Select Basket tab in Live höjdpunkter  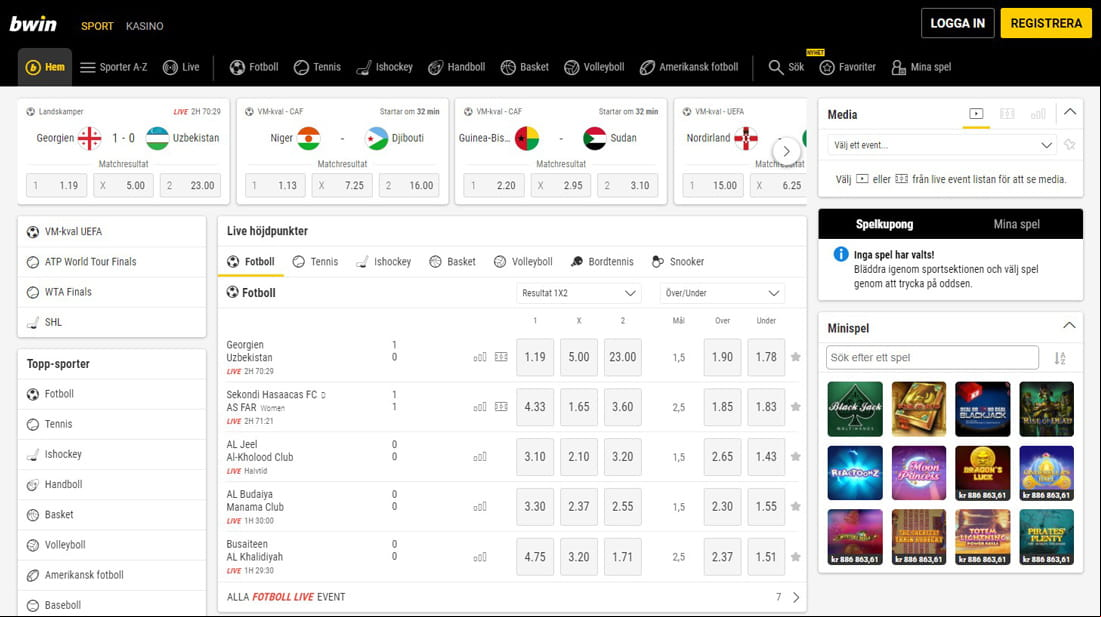[452, 262]
